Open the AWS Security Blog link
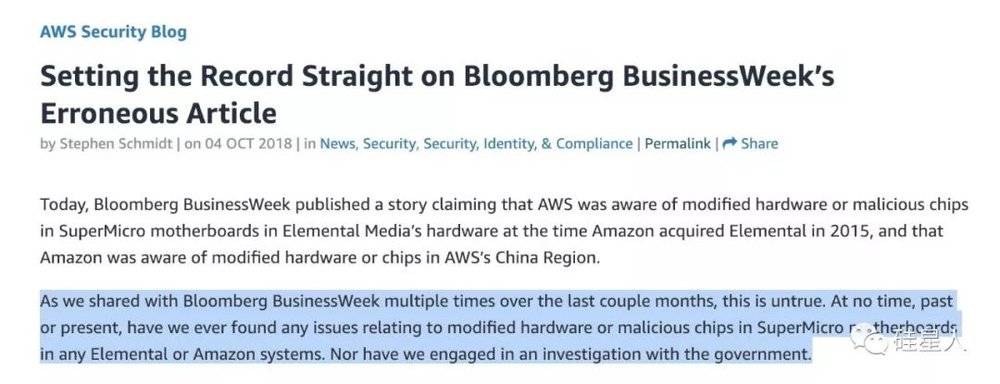The height and width of the screenshot is (384, 1000). coord(114,32)
